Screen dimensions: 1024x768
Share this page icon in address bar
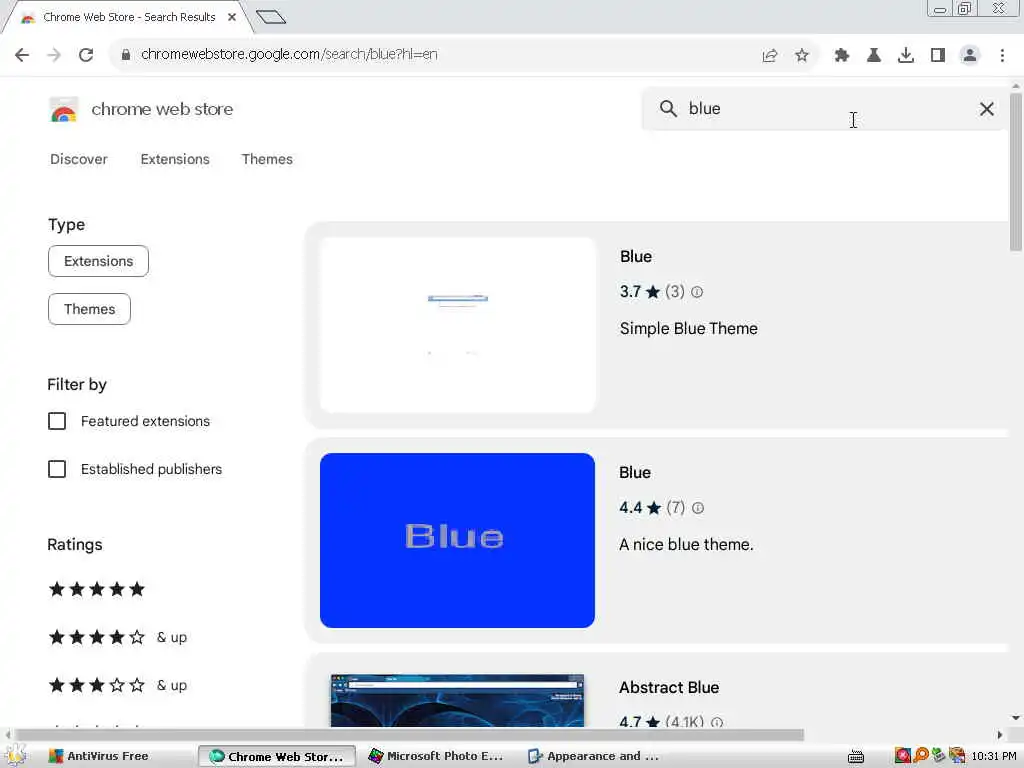click(x=770, y=56)
